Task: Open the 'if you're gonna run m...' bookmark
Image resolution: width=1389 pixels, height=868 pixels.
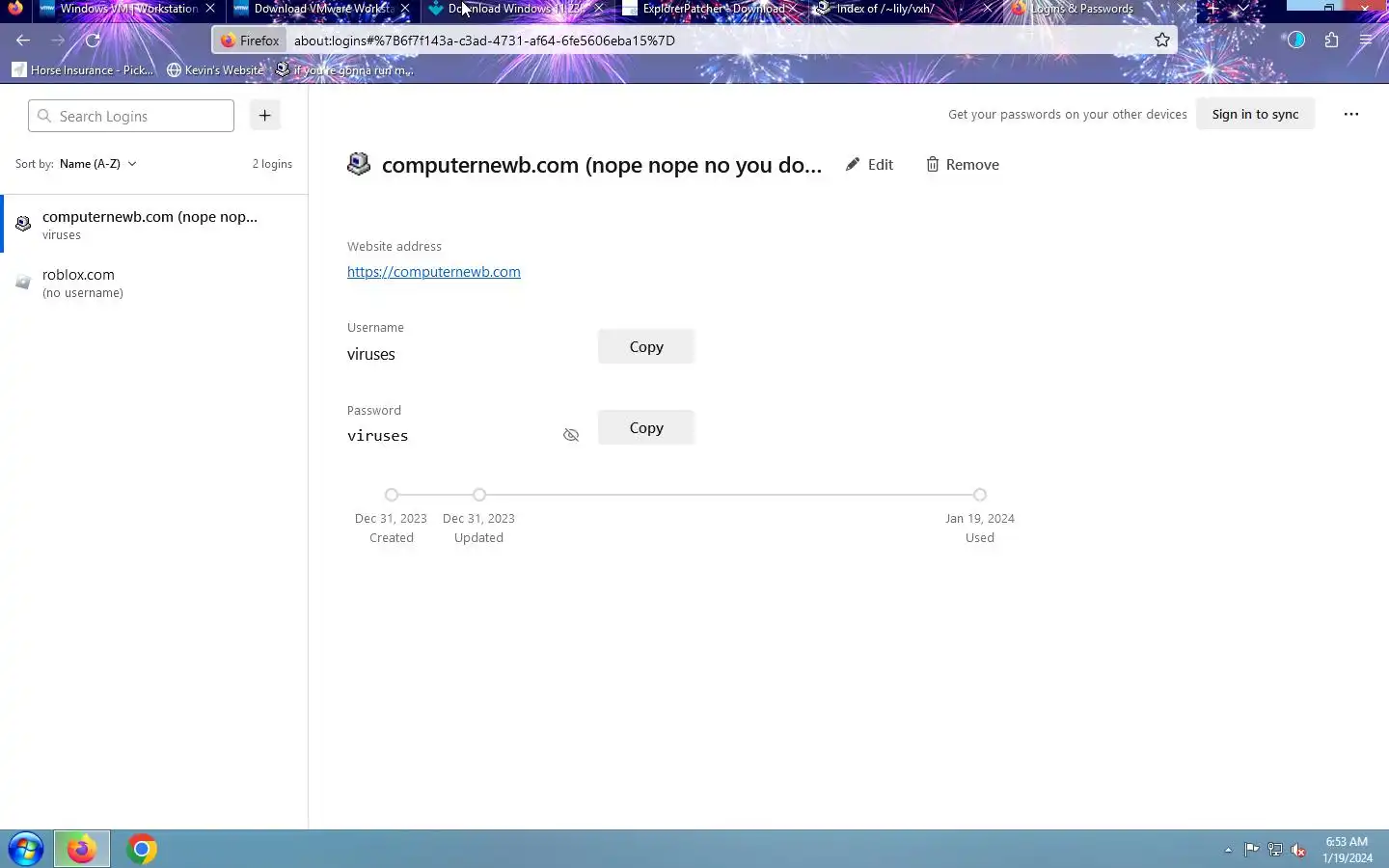Action: pyautogui.click(x=344, y=70)
